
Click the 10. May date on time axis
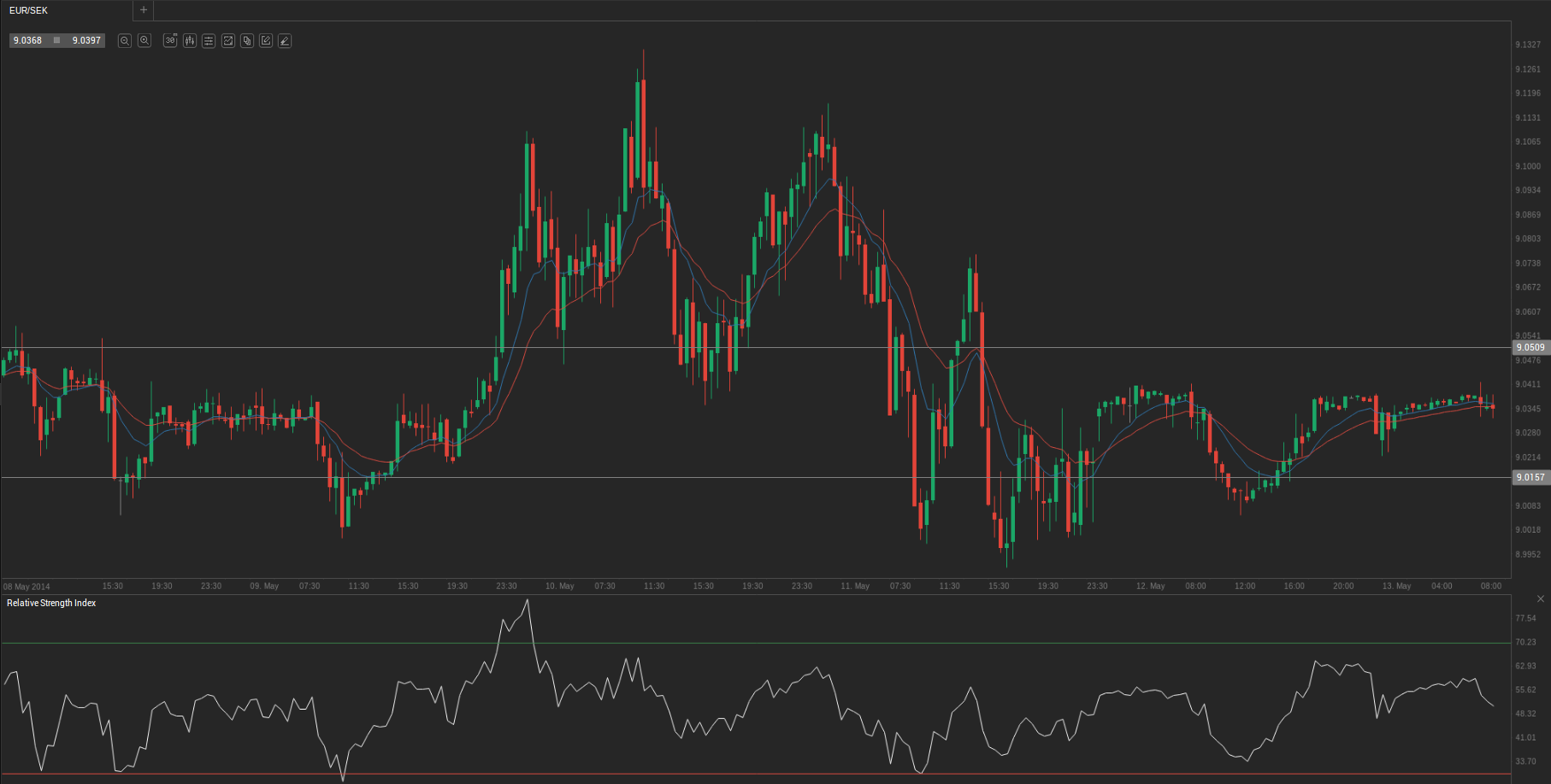(560, 587)
